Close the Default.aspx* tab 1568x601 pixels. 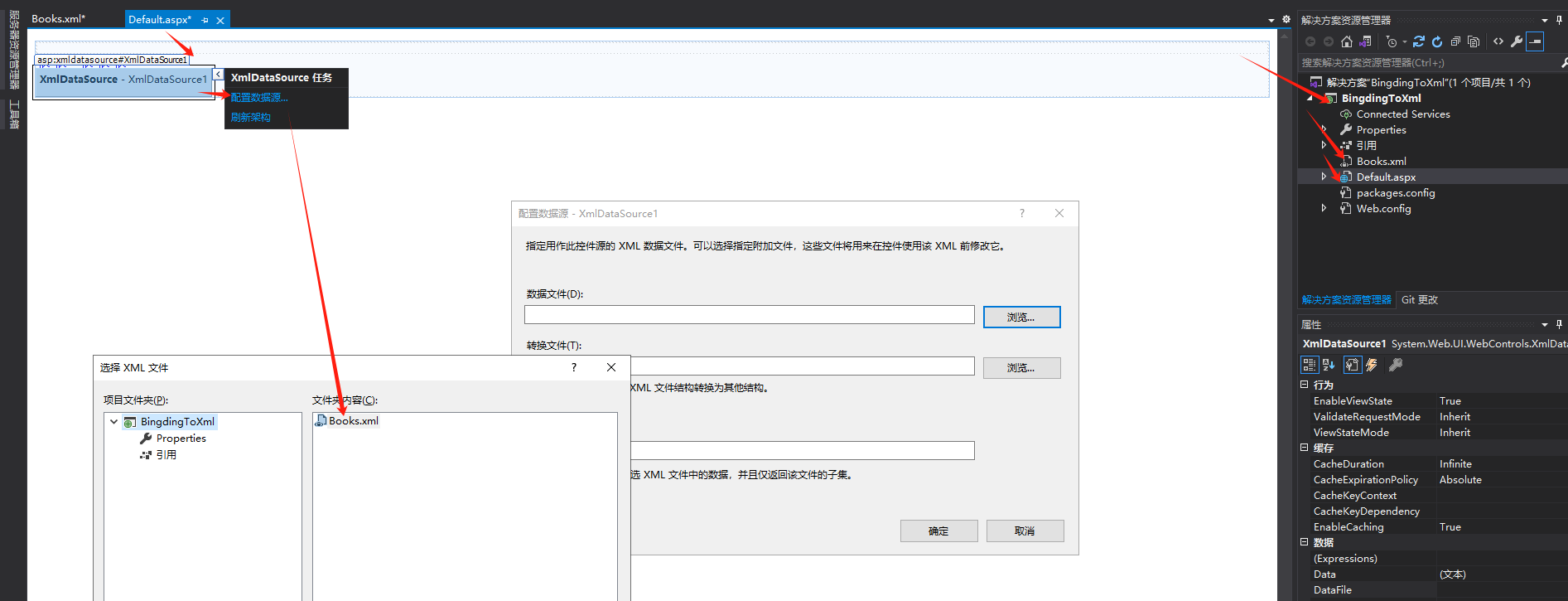click(x=220, y=20)
